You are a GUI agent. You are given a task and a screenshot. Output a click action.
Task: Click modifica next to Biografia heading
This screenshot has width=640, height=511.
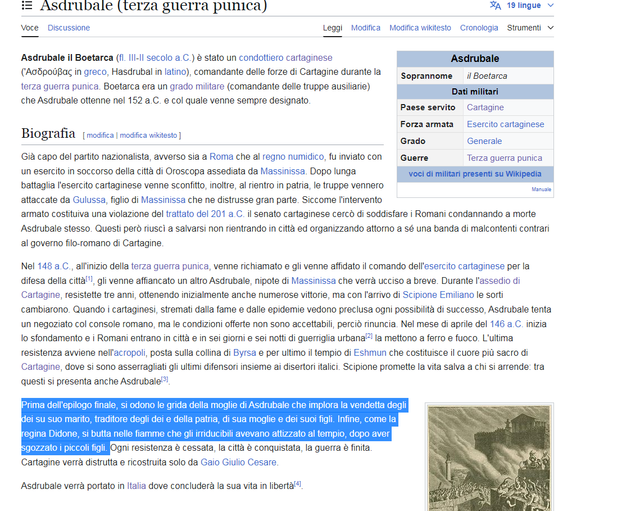[x=100, y=135]
